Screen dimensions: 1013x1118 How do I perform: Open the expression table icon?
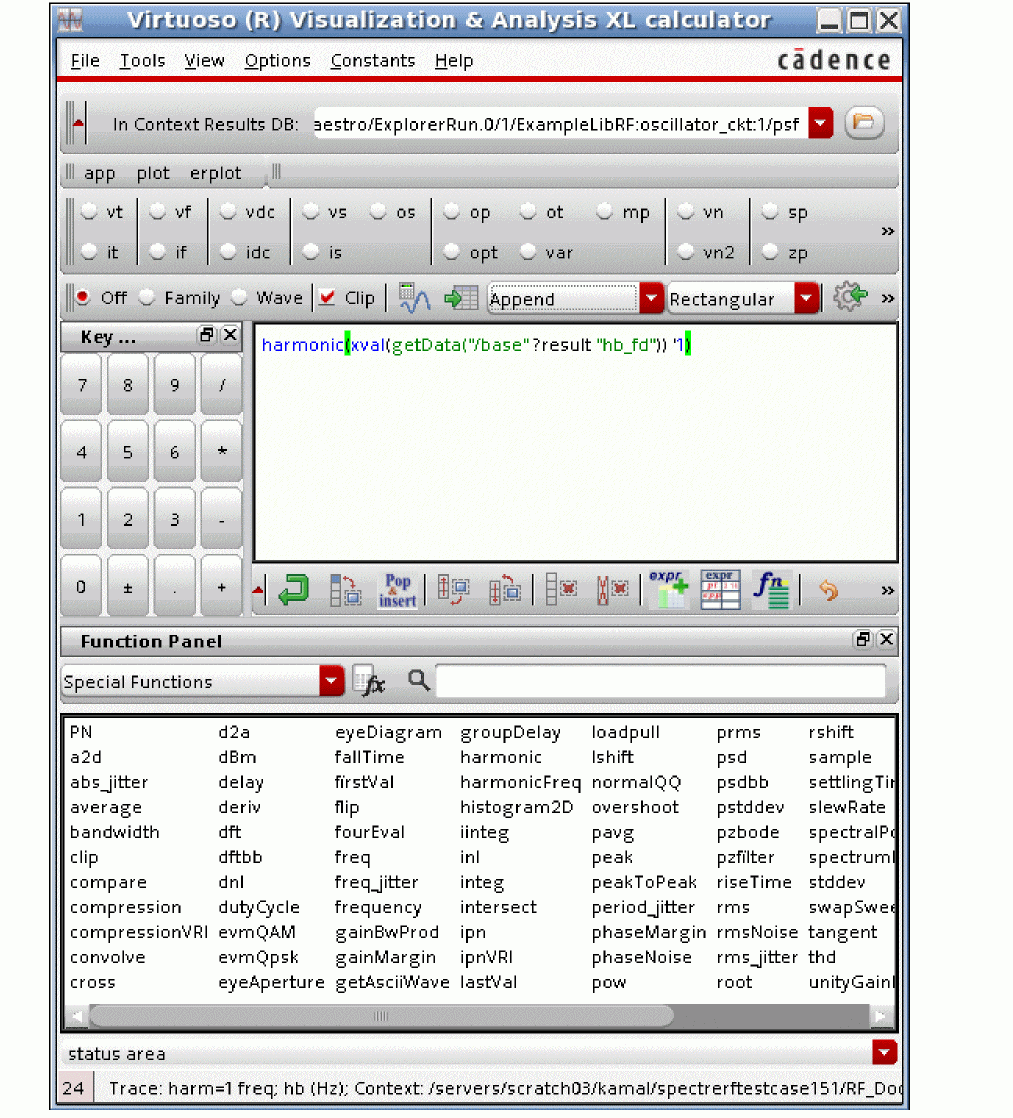720,590
